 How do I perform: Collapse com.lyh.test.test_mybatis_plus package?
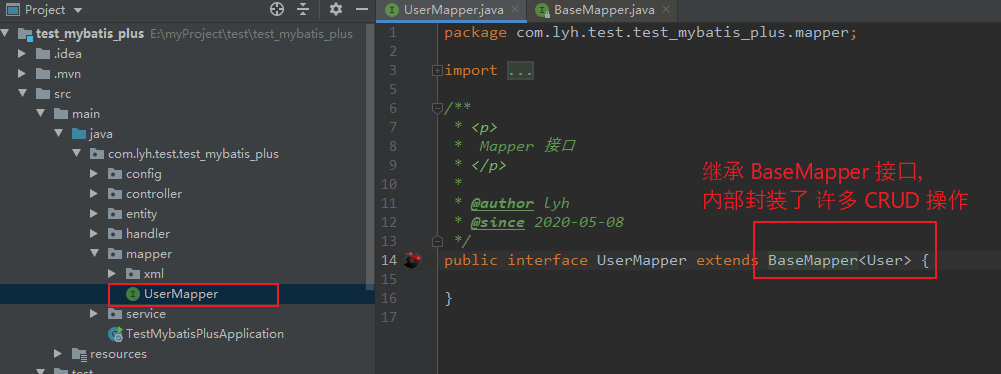point(77,154)
